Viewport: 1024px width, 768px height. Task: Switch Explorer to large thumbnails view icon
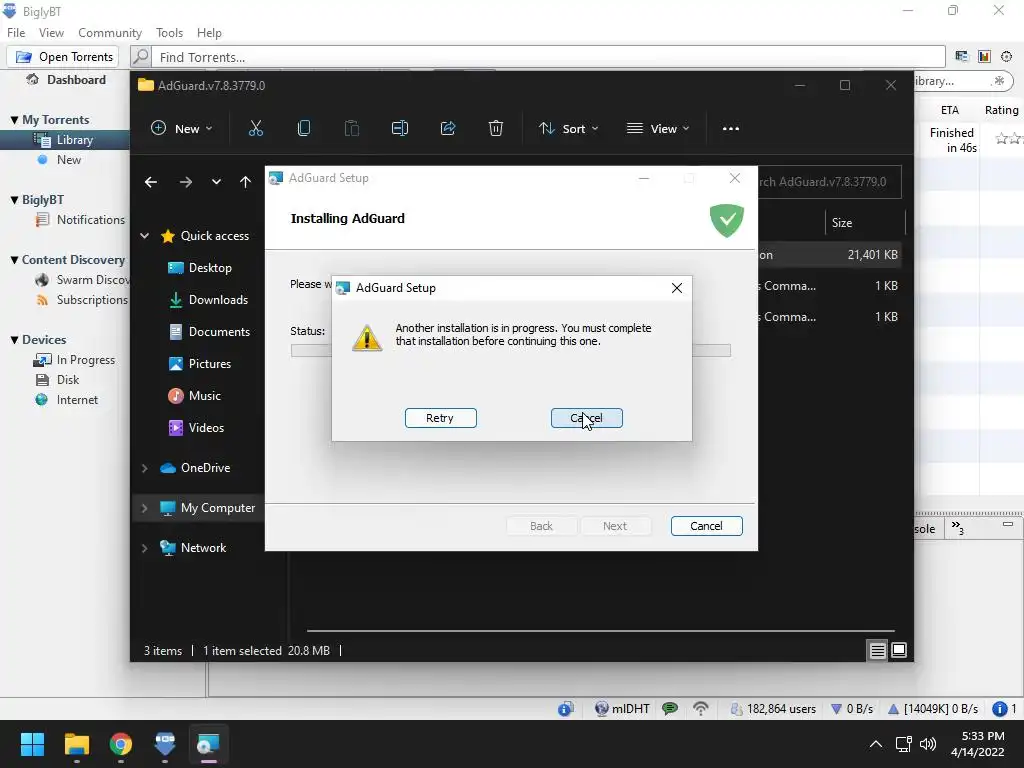(x=899, y=650)
